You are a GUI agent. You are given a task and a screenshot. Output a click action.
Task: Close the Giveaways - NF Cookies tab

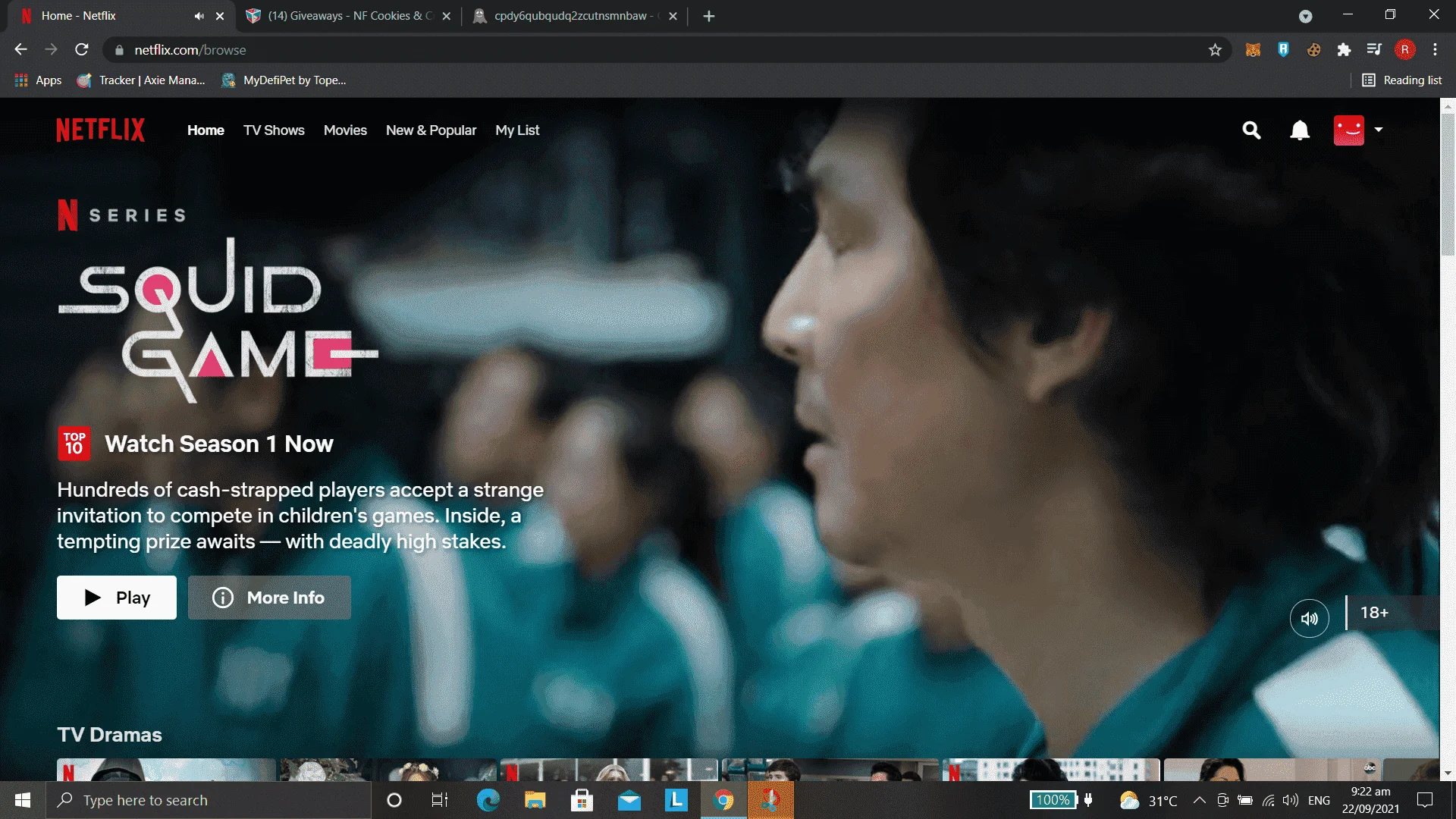pos(447,16)
